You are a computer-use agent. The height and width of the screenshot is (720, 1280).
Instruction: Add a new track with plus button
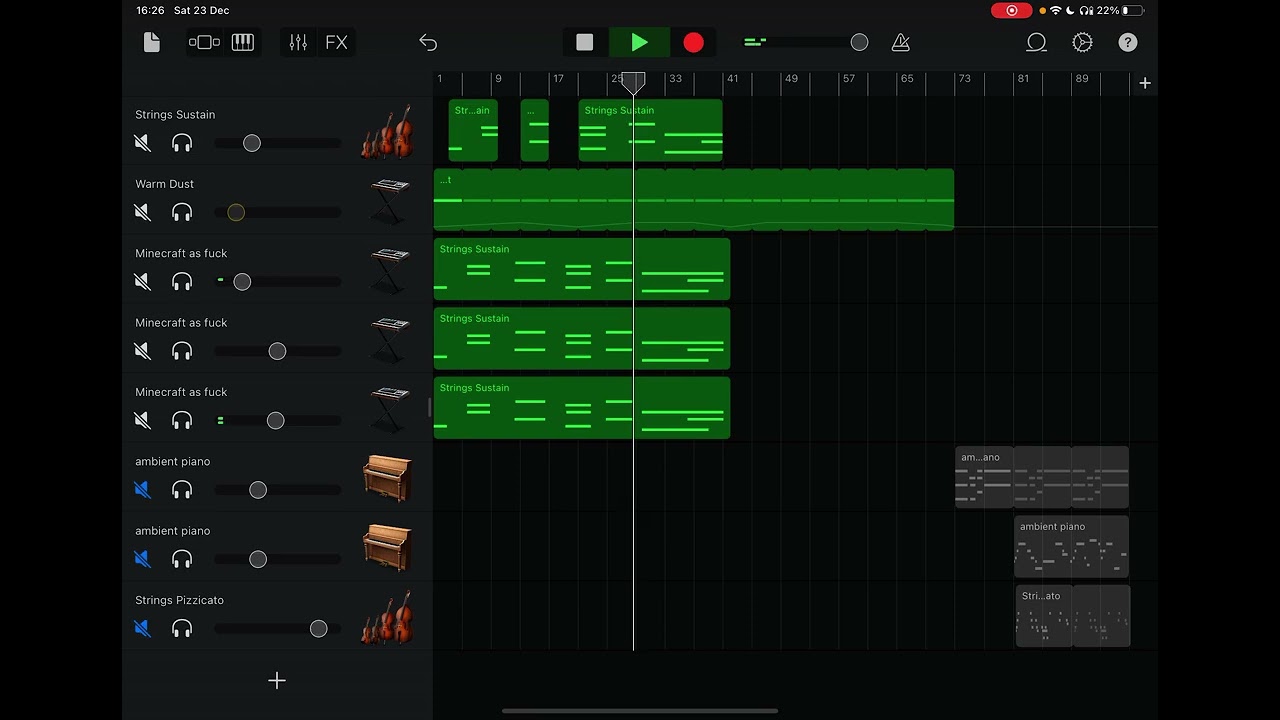point(277,680)
